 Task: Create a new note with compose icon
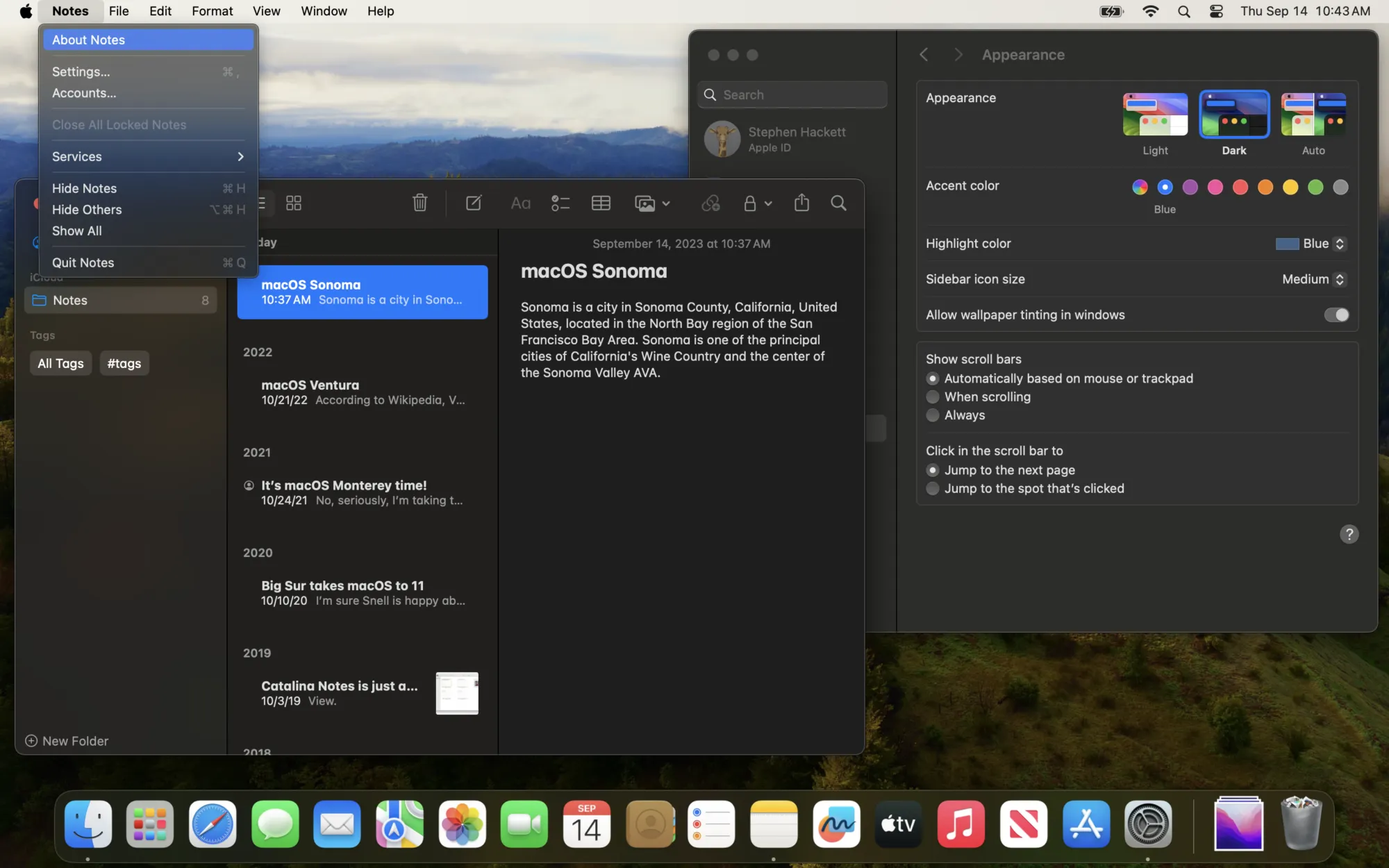474,203
